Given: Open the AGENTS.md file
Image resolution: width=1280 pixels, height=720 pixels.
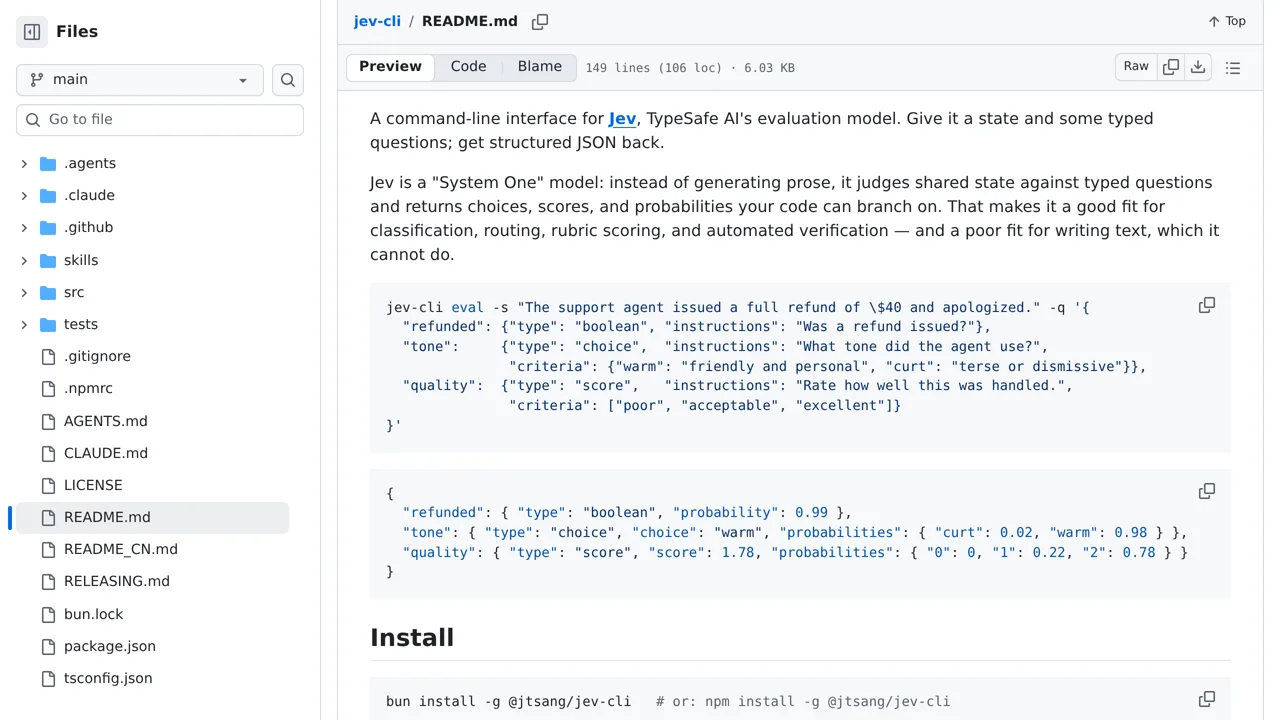Looking at the screenshot, I should click(105, 421).
